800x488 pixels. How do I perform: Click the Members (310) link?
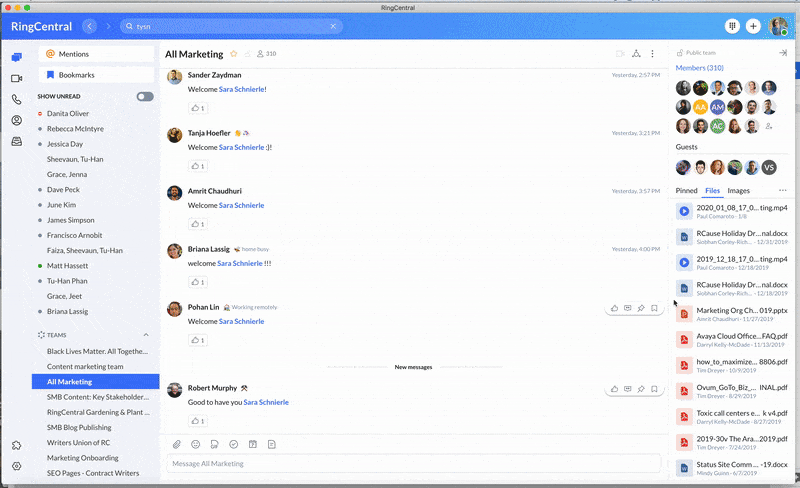click(699, 68)
